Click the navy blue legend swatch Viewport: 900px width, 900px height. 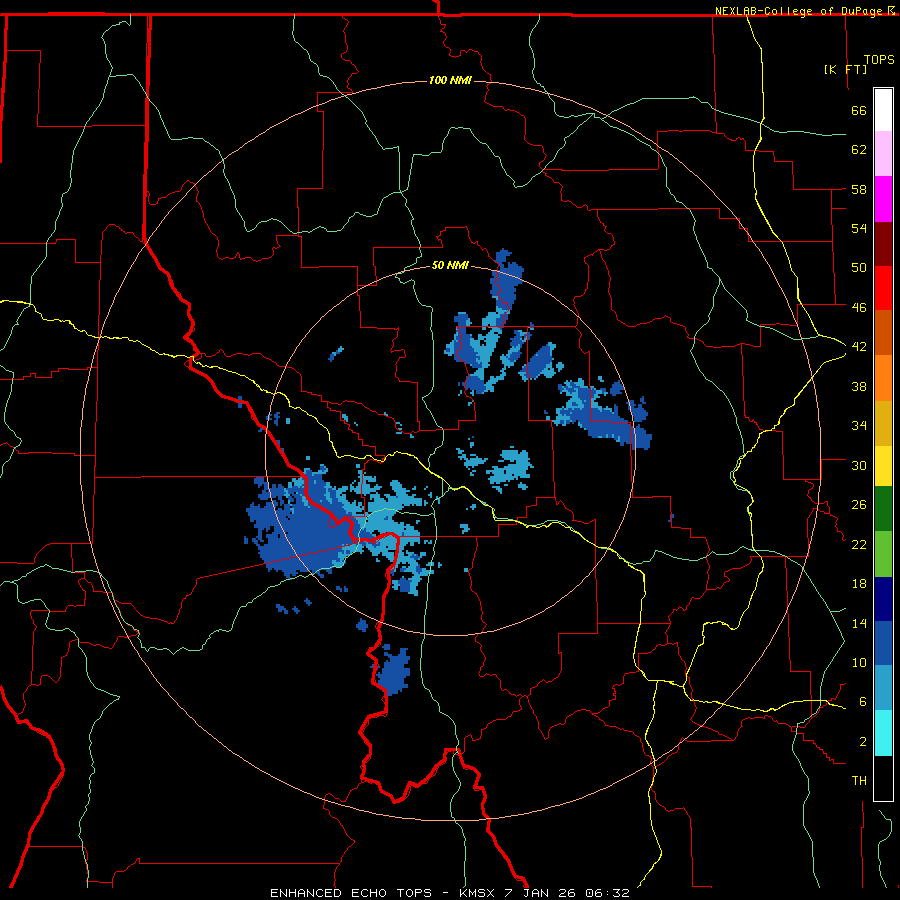tap(883, 599)
